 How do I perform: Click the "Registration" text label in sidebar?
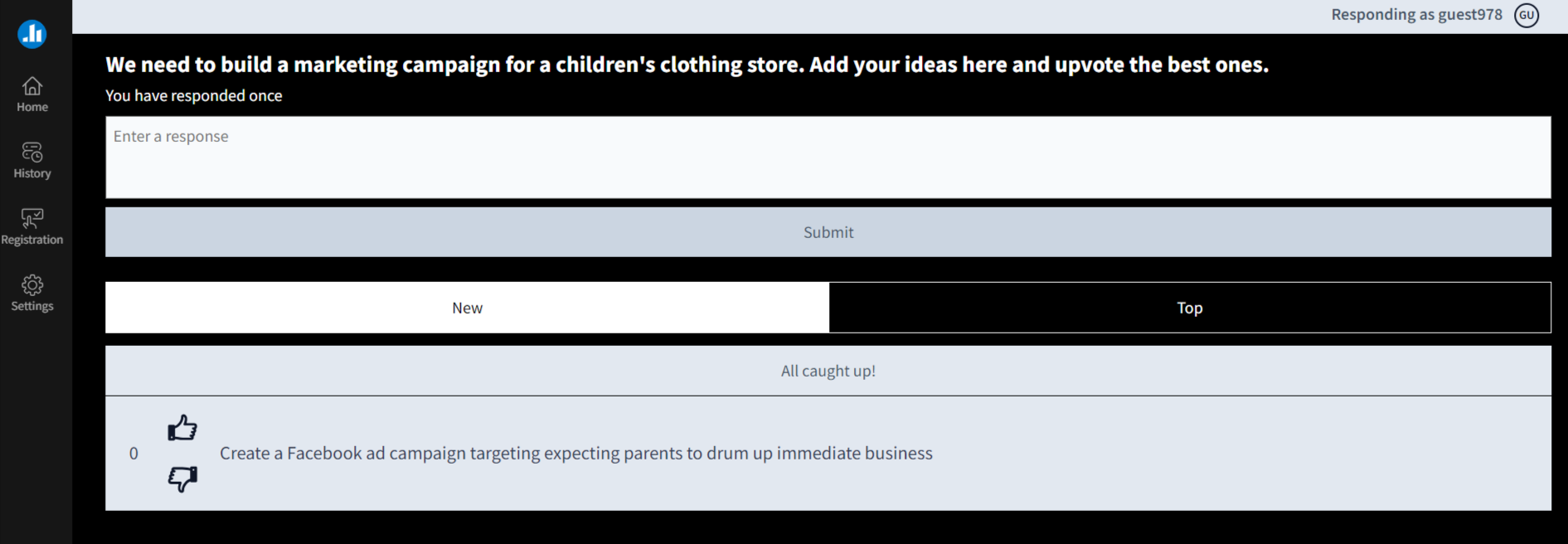tap(32, 240)
